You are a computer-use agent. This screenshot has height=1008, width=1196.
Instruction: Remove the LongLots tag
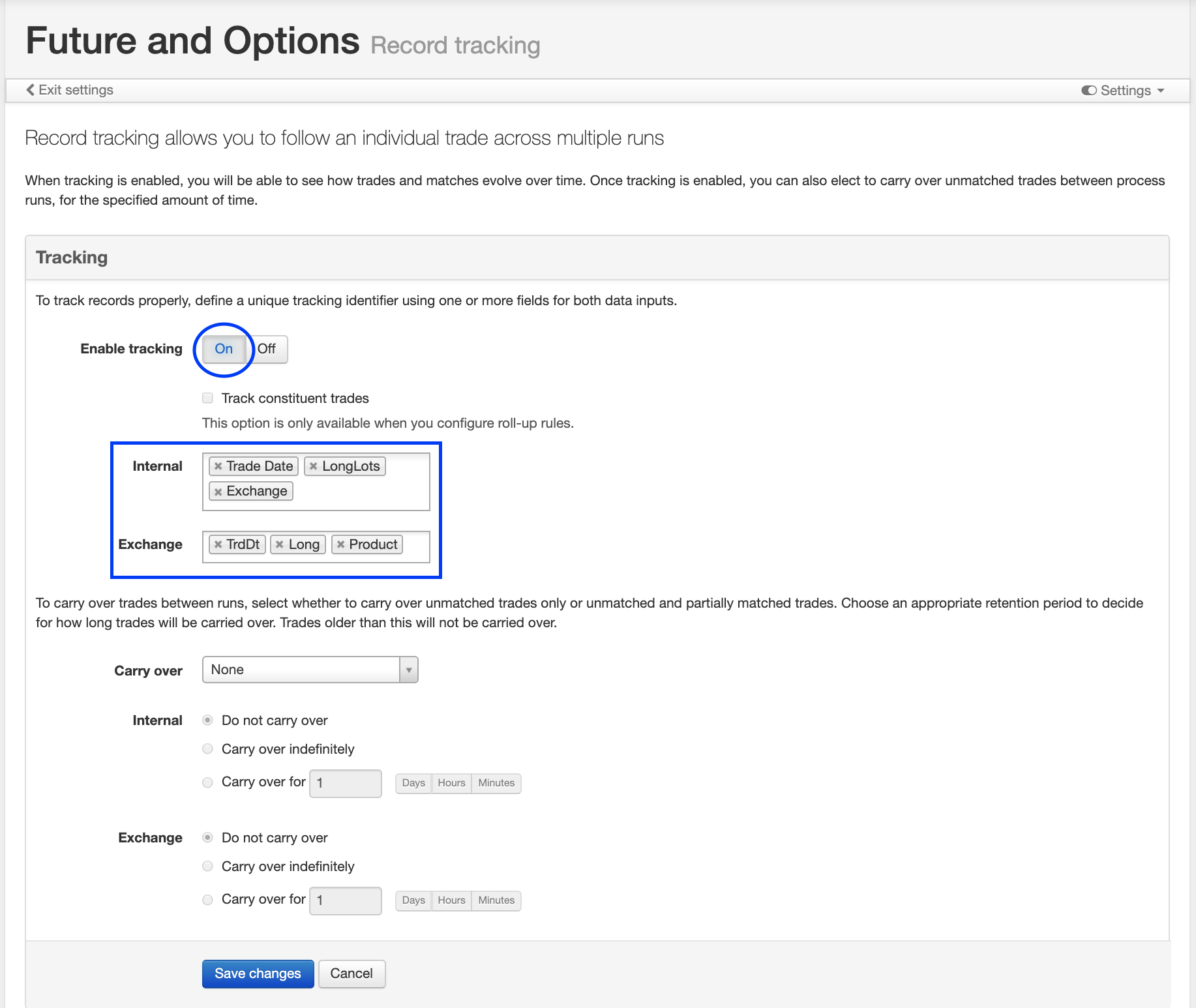(x=314, y=466)
